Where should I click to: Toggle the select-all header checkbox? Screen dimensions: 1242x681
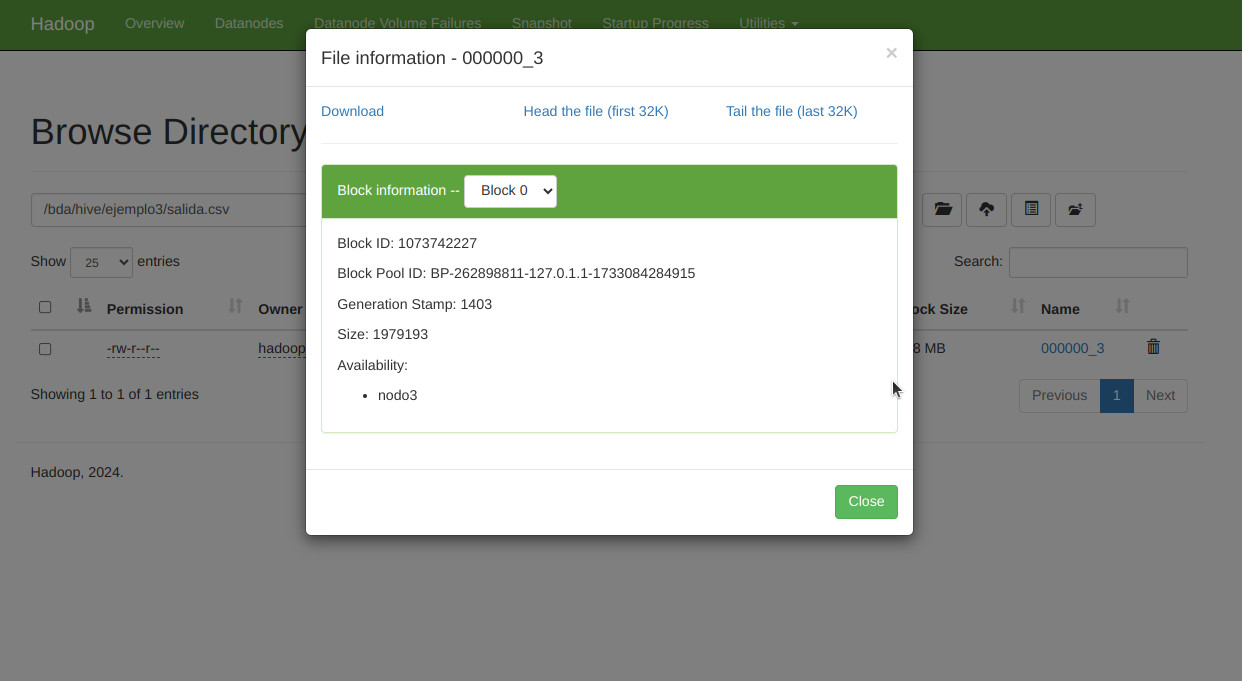tap(45, 307)
